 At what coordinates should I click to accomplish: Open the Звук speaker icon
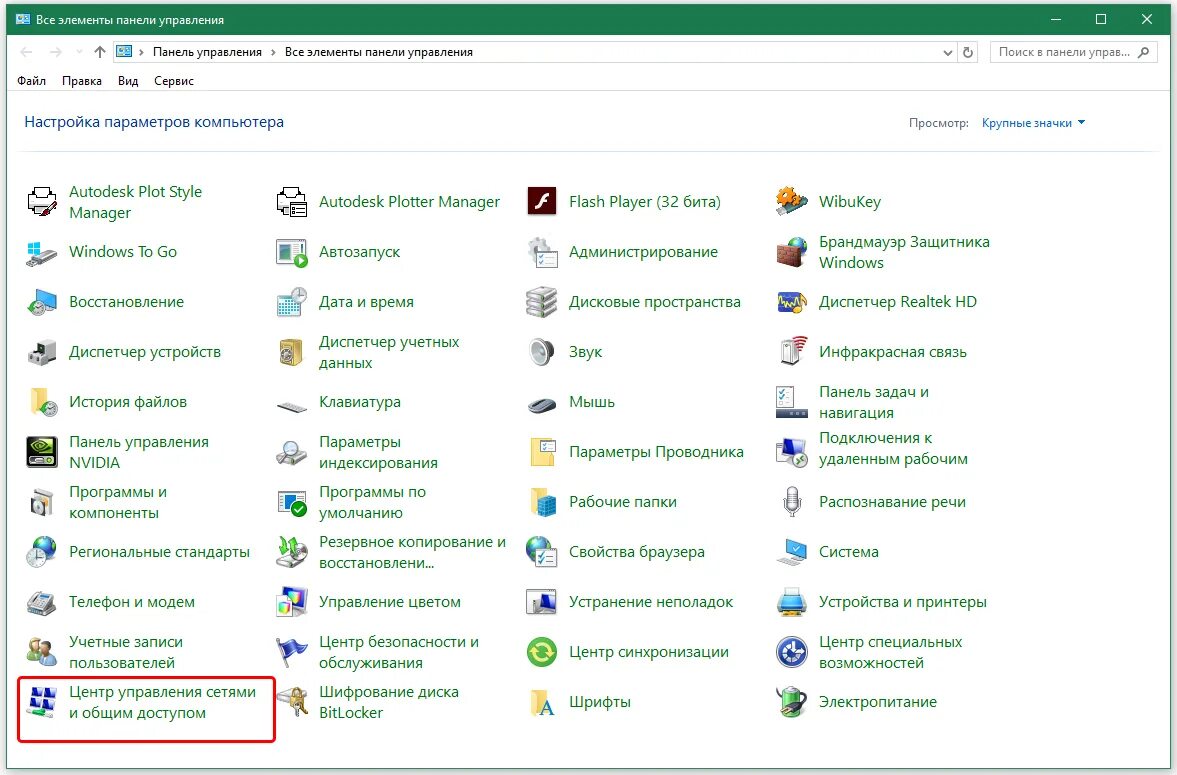542,352
